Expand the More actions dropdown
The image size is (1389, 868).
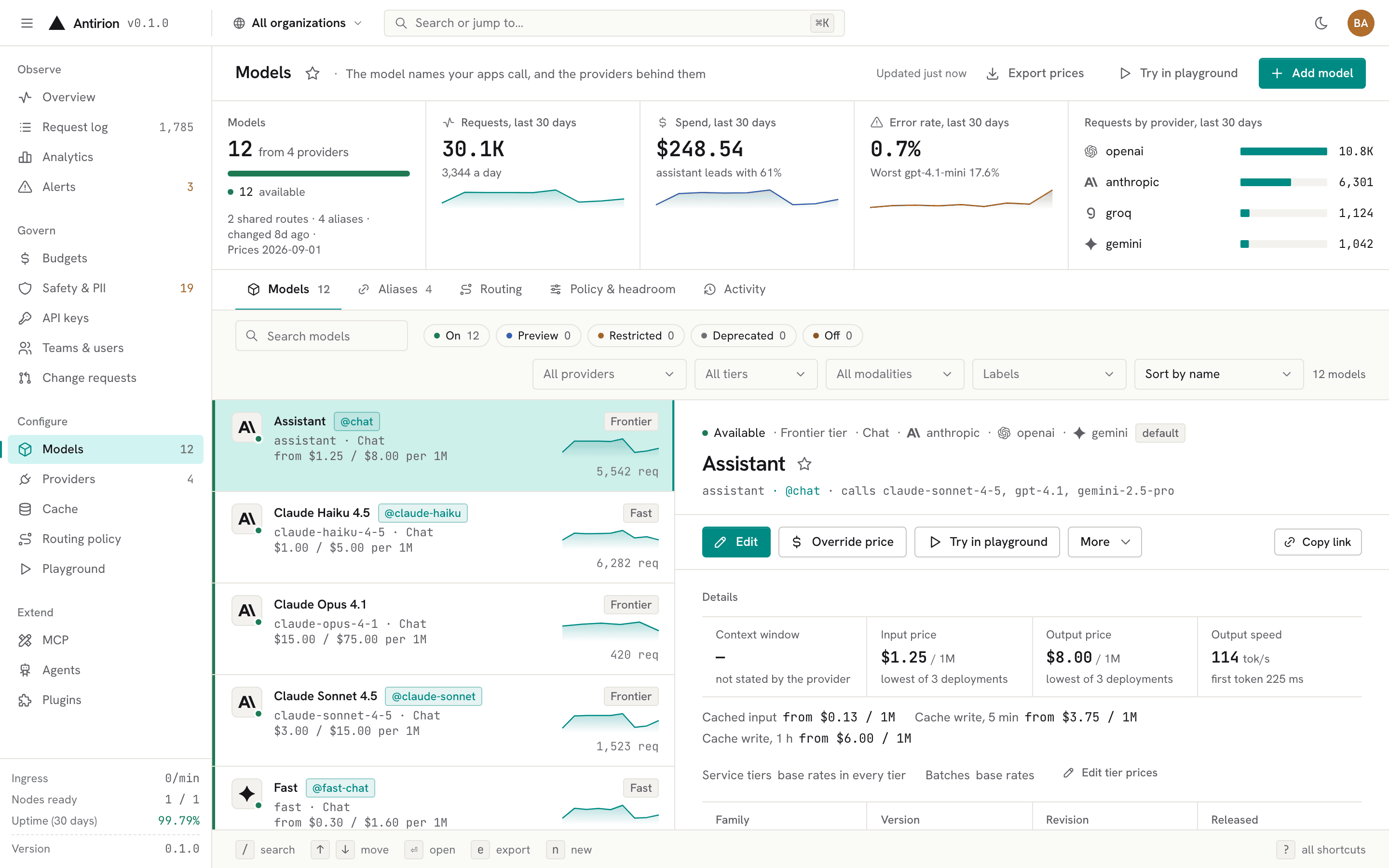1104,542
